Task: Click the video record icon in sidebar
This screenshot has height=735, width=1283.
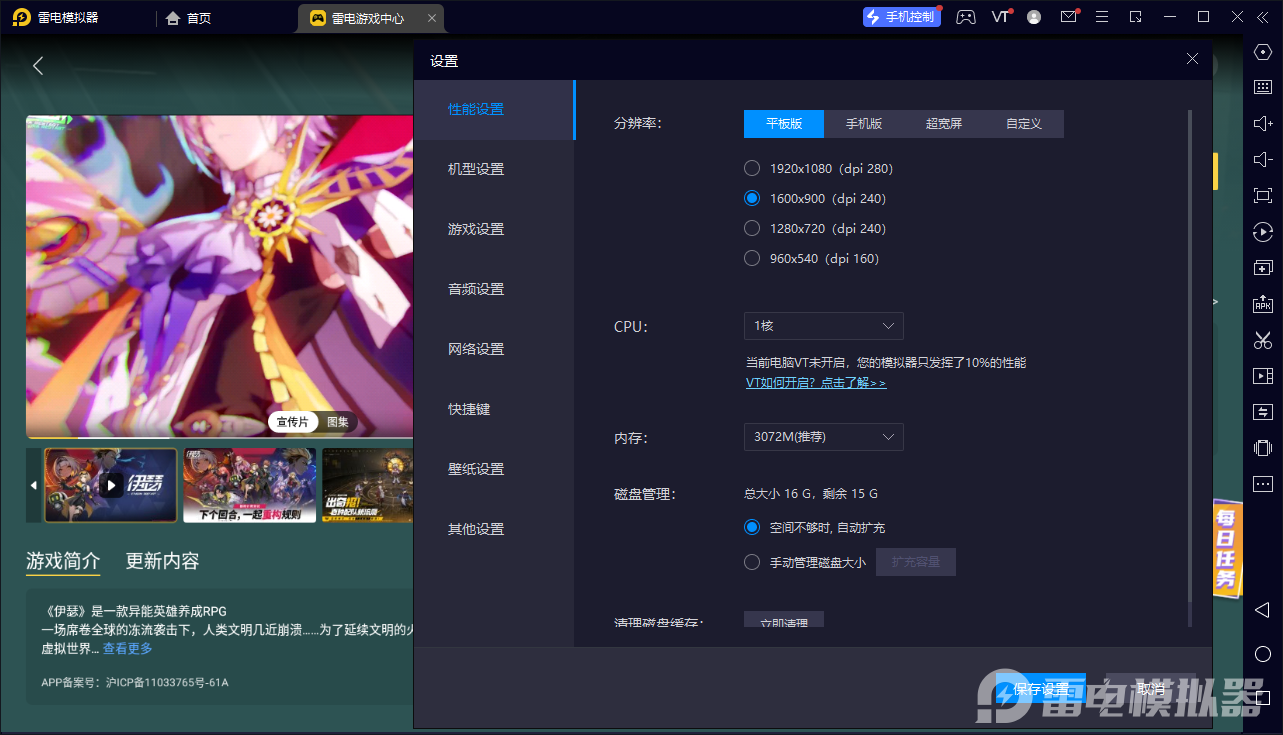Action: click(1263, 376)
